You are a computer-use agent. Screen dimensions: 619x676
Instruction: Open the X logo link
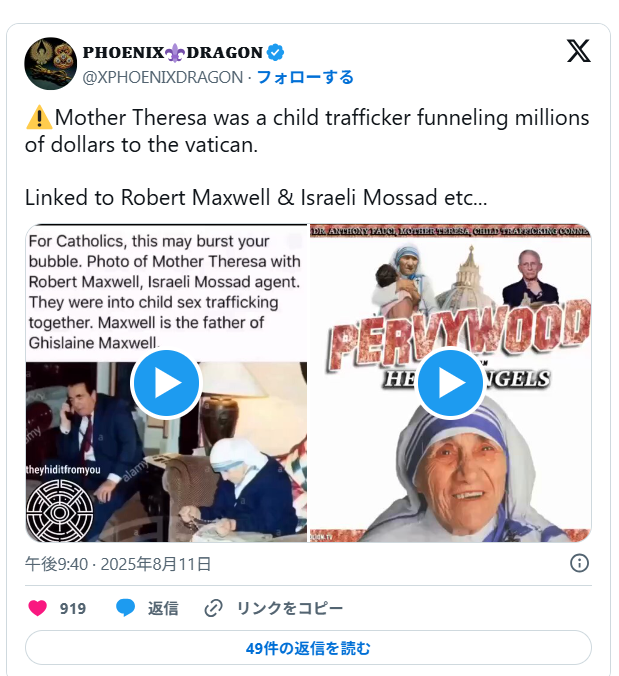pos(578,51)
